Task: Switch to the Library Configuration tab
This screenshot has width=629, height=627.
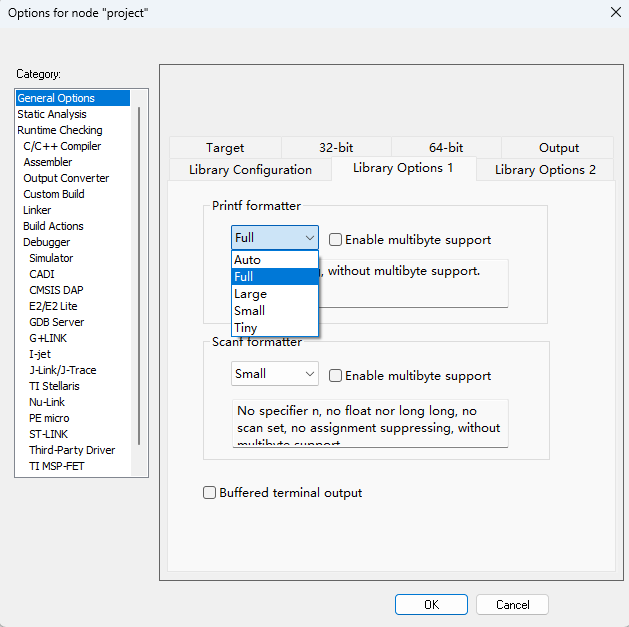Action: [250, 170]
